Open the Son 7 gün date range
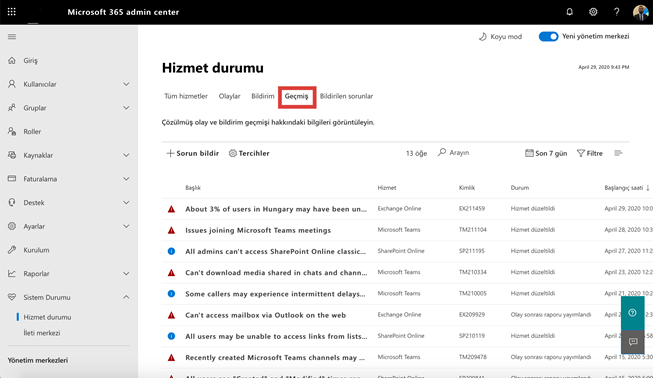 click(546, 153)
